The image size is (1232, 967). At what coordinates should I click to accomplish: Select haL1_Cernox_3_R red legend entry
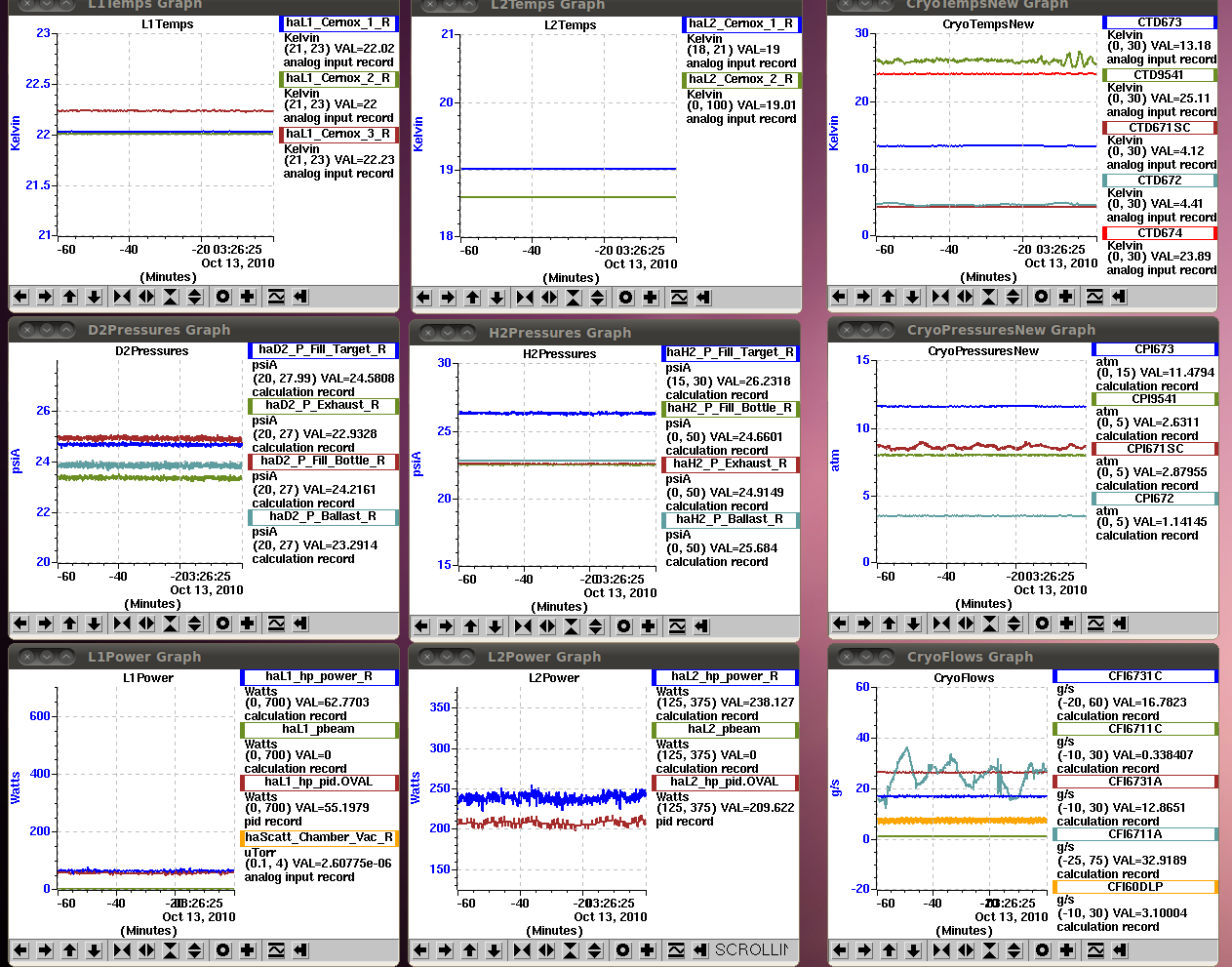click(338, 135)
